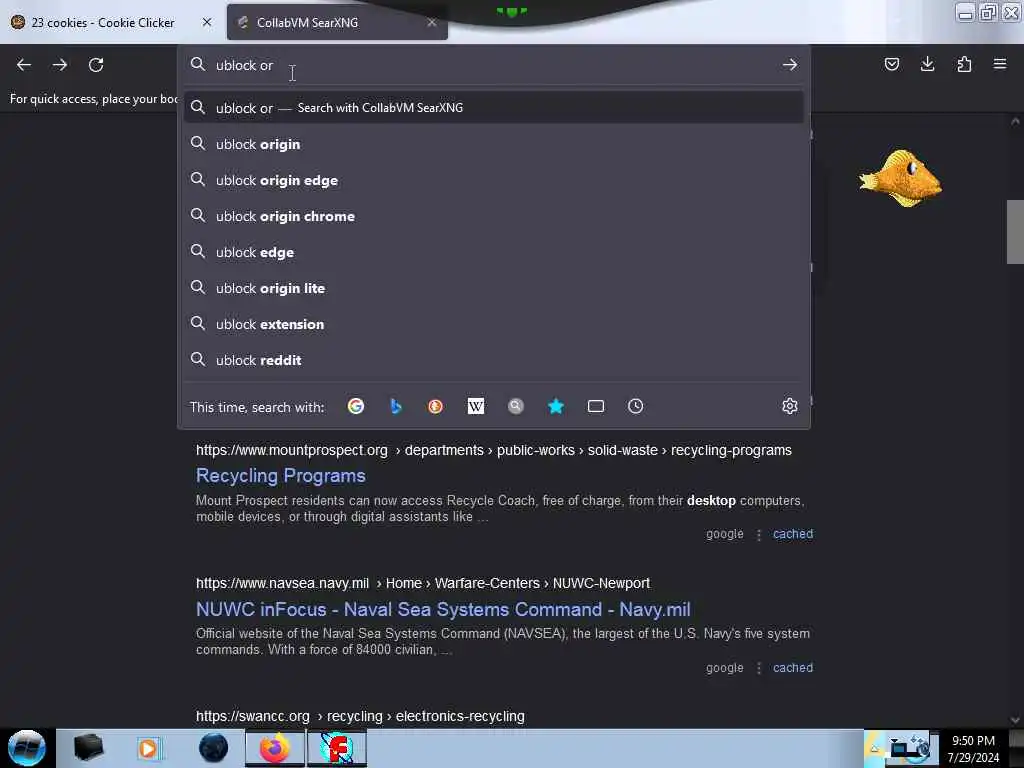The height and width of the screenshot is (768, 1024).
Task: Open cached copy of NUWC inFocus result
Action: (793, 667)
